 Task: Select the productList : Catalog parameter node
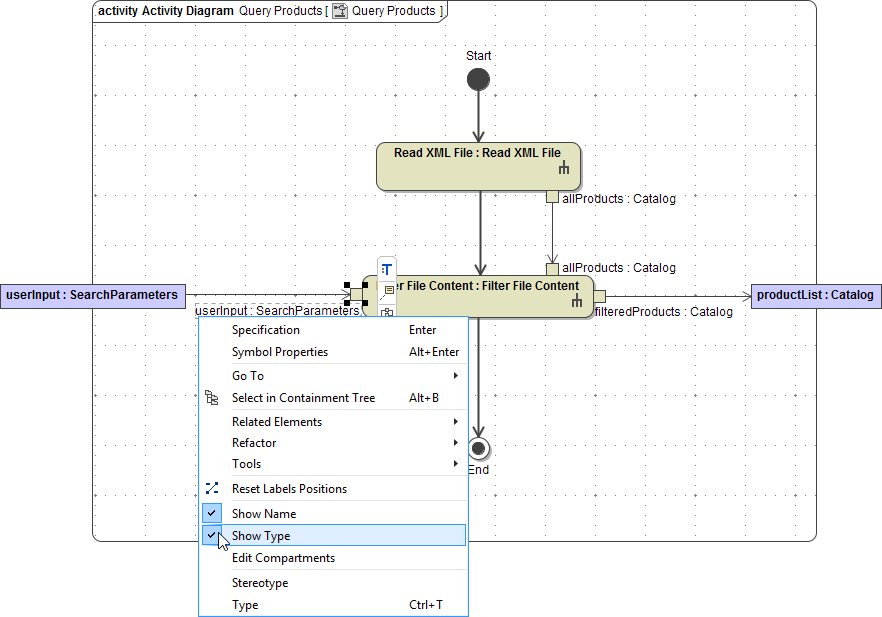tap(815, 295)
